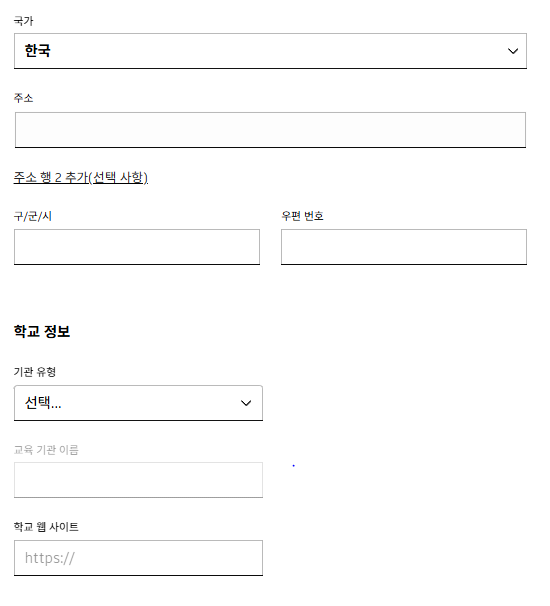The width and height of the screenshot is (550, 606).
Task: Click the chevron arrow in 기관 유형 dropdown
Action: point(246,403)
